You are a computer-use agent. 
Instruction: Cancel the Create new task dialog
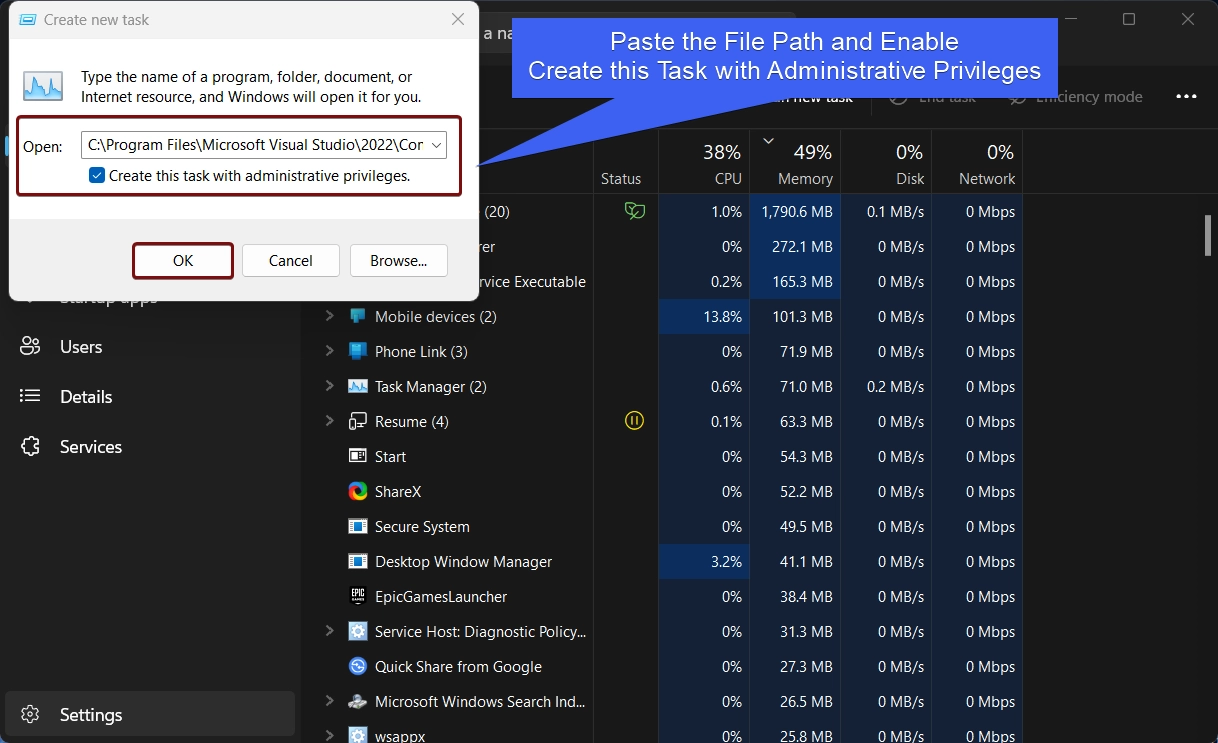pyautogui.click(x=291, y=260)
